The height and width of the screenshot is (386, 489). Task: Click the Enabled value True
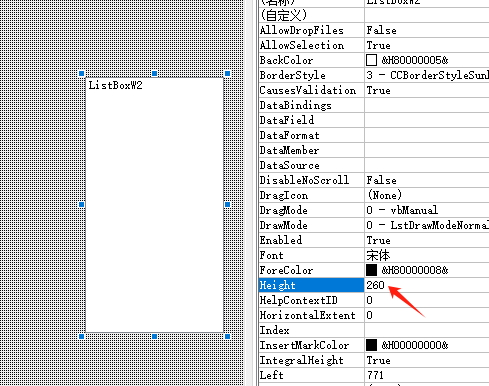[x=379, y=240]
